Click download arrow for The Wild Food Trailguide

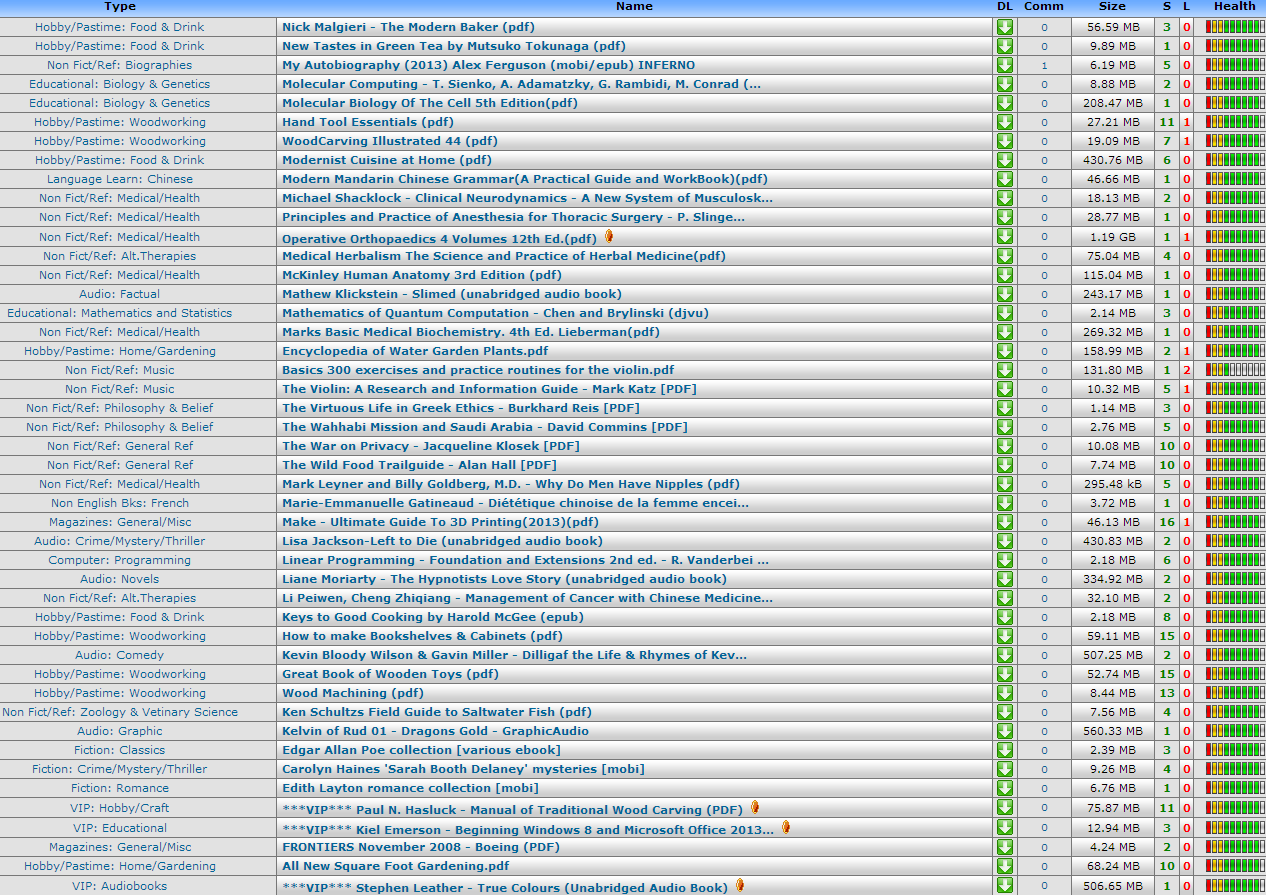point(1004,465)
